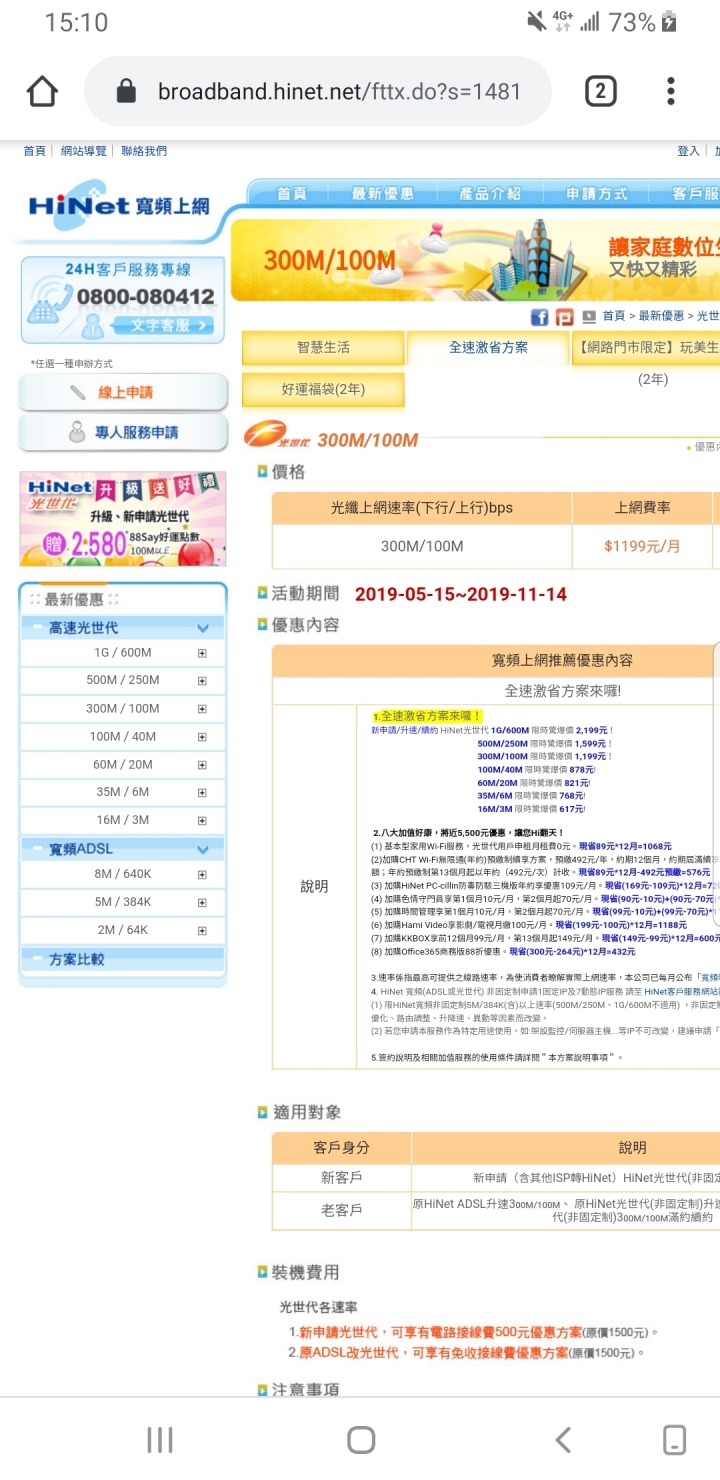Viewport: 720px width, 1480px height.
Task: Share page via Facebook icon
Action: 539,317
